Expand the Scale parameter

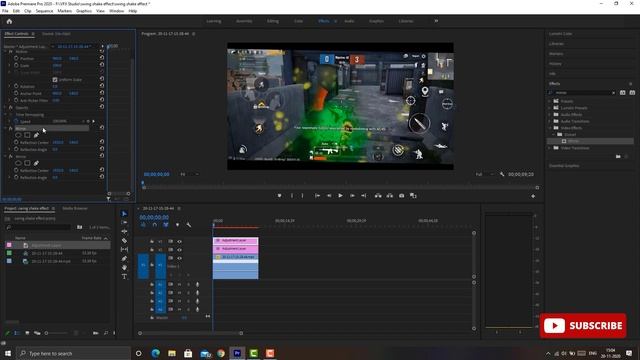(9, 65)
